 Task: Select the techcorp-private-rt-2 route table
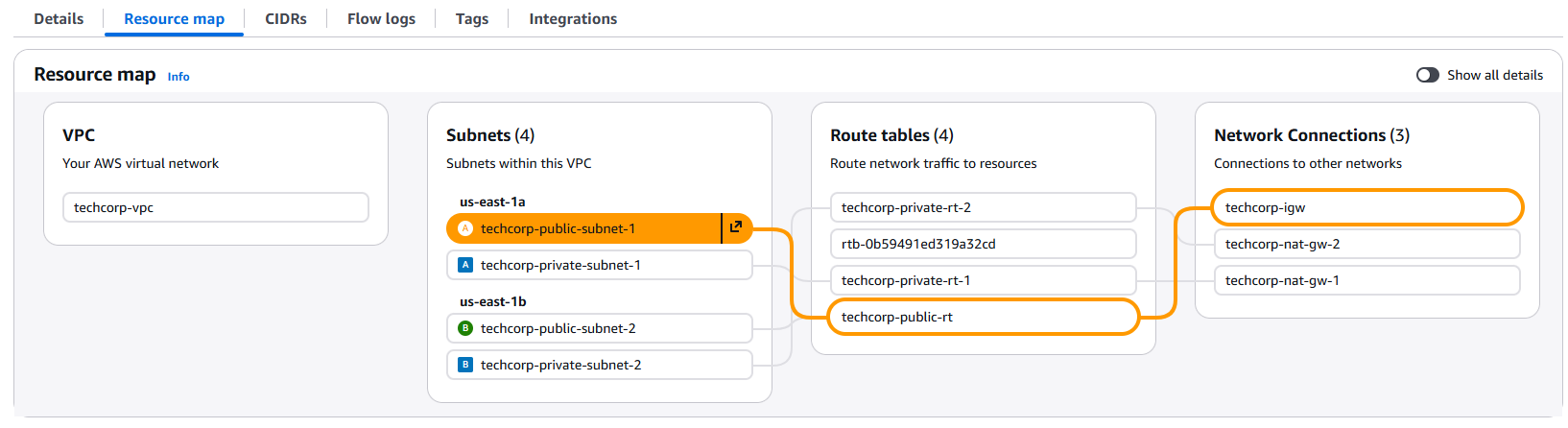point(982,207)
